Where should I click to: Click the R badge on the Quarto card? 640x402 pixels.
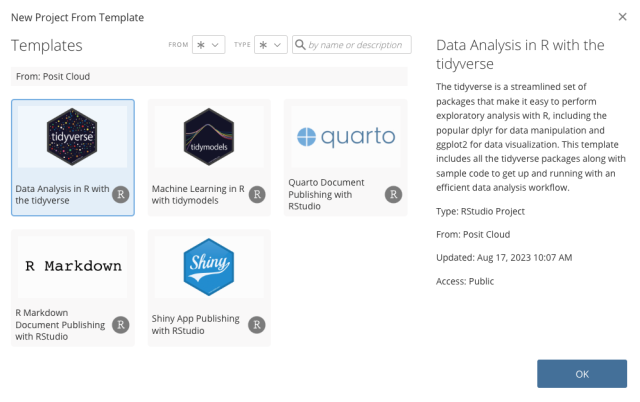[x=393, y=195]
